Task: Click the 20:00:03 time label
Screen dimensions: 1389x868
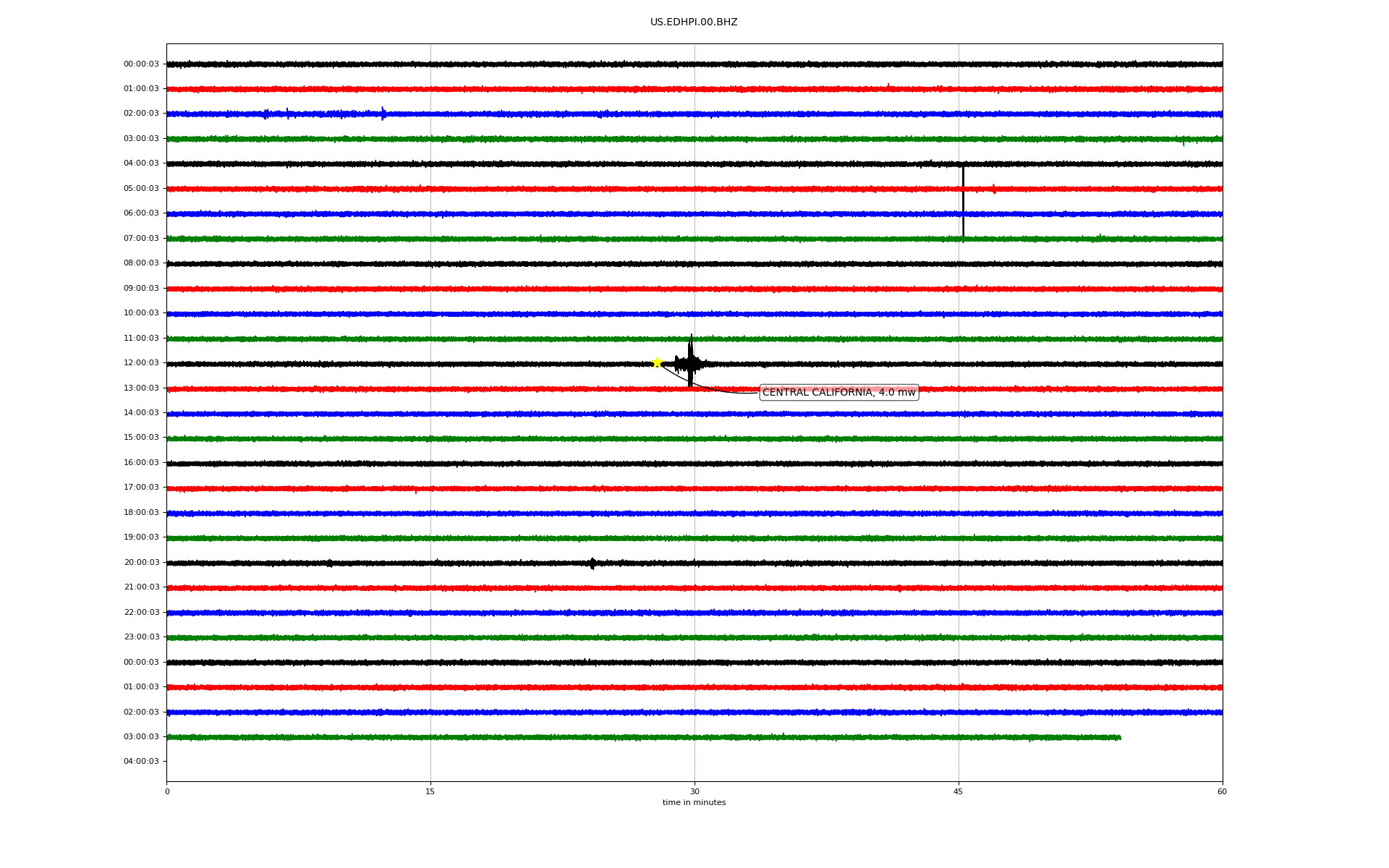Action: point(141,563)
